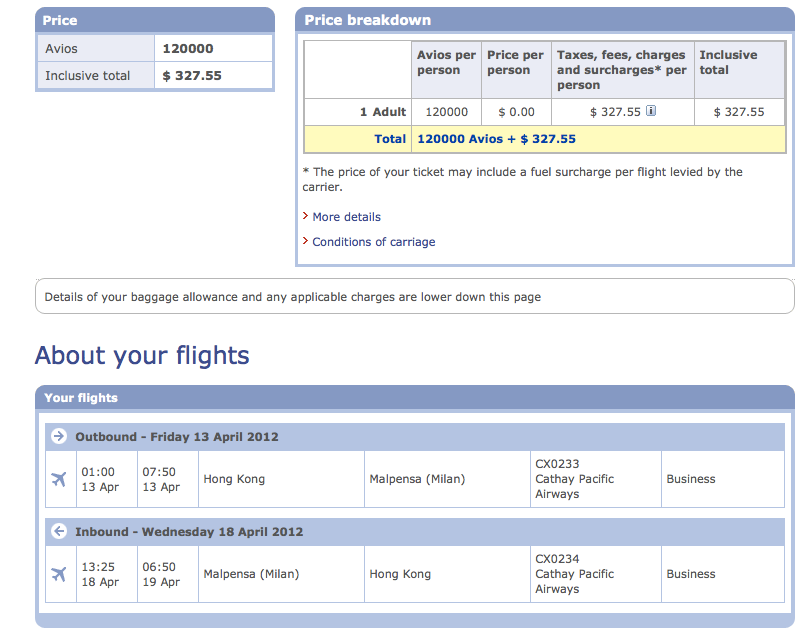Viewport: 799px width, 633px height.
Task: Click the CX0233 Cathay Pacific Airways cell
Action: click(595, 479)
